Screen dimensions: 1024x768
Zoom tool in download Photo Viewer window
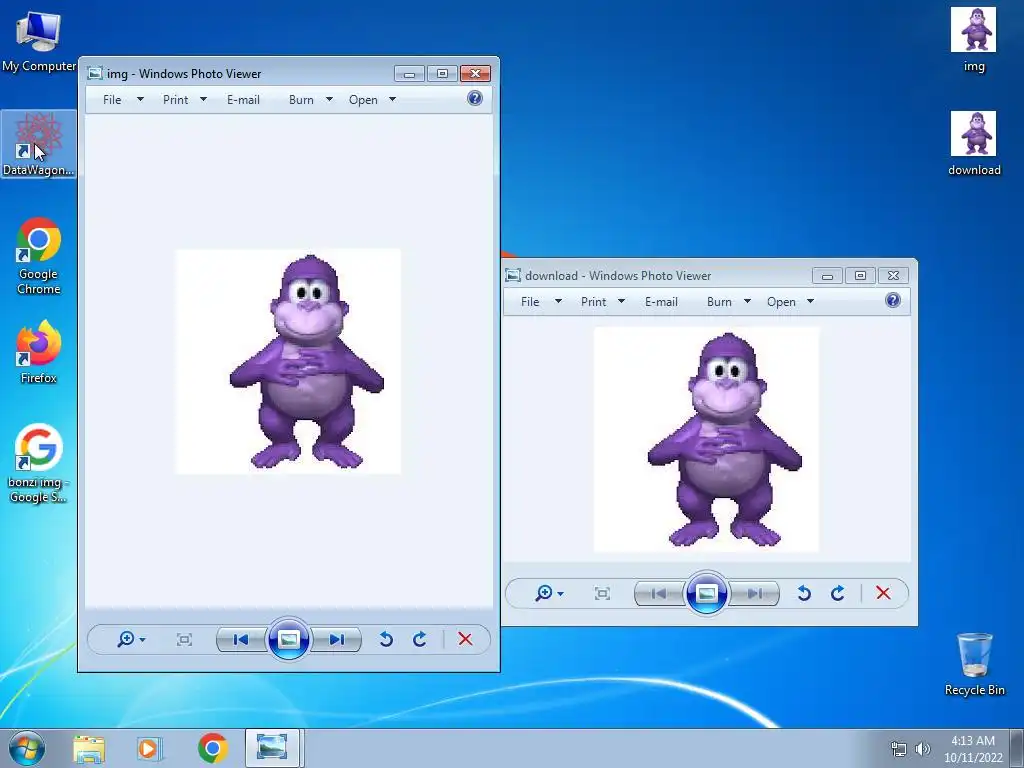pos(549,593)
